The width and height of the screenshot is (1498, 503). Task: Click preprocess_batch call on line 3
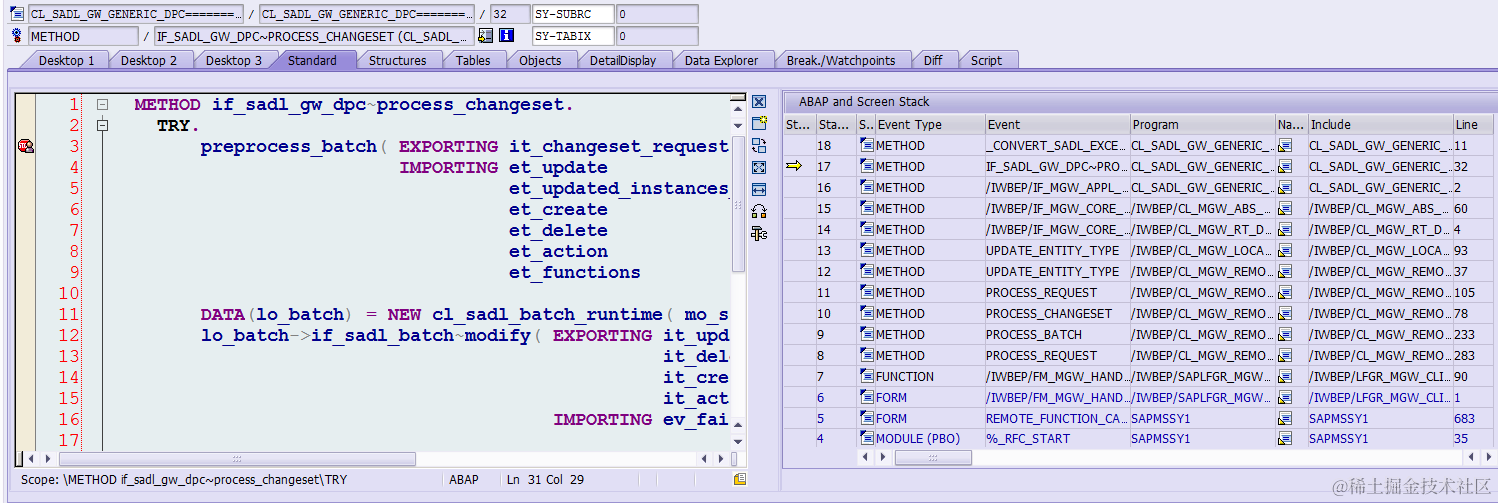[289, 147]
